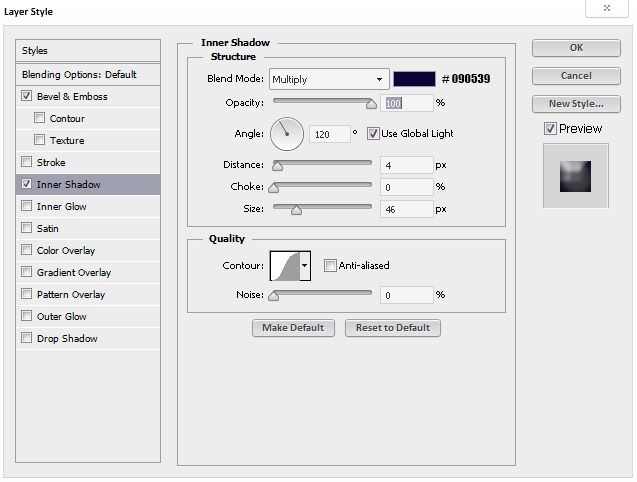This screenshot has height=482, width=637.
Task: Focus the Size value field
Action: tap(407, 209)
